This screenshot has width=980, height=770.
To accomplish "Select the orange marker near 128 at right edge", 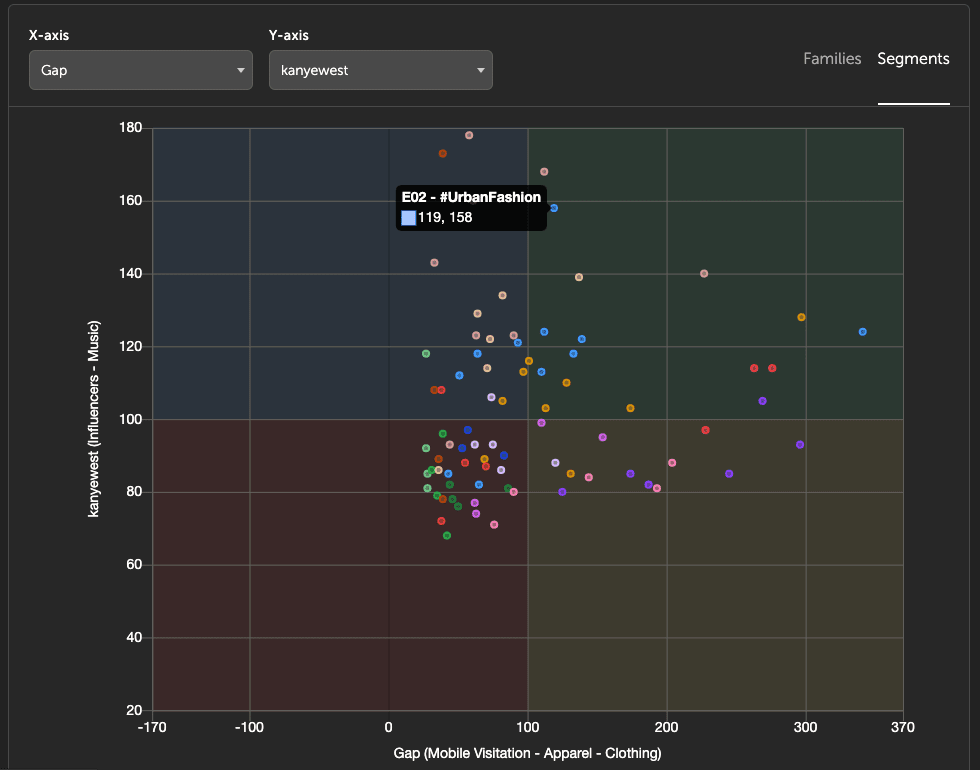I will pyautogui.click(x=802, y=316).
